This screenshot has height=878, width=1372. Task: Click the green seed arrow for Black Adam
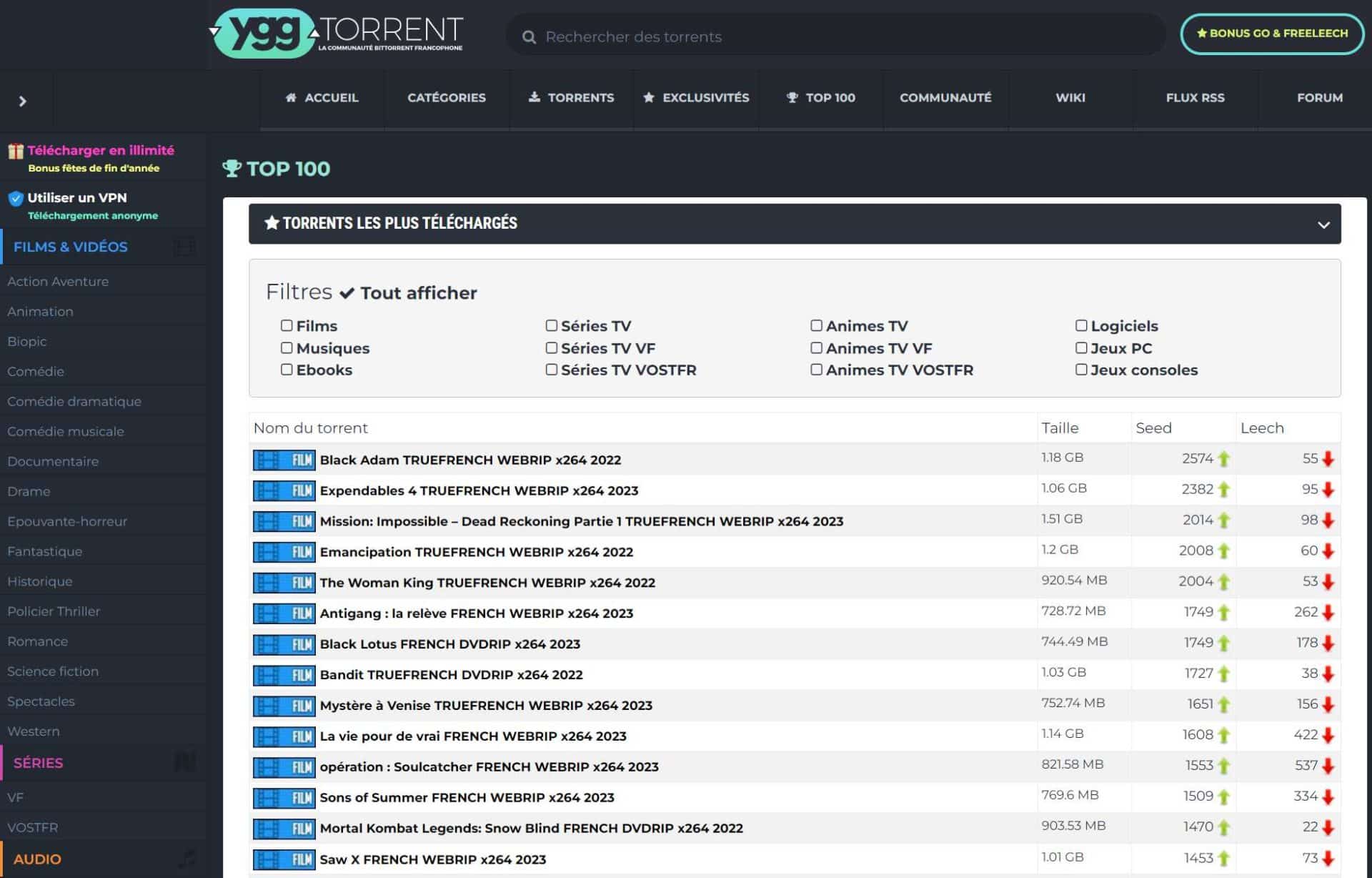coord(1224,459)
